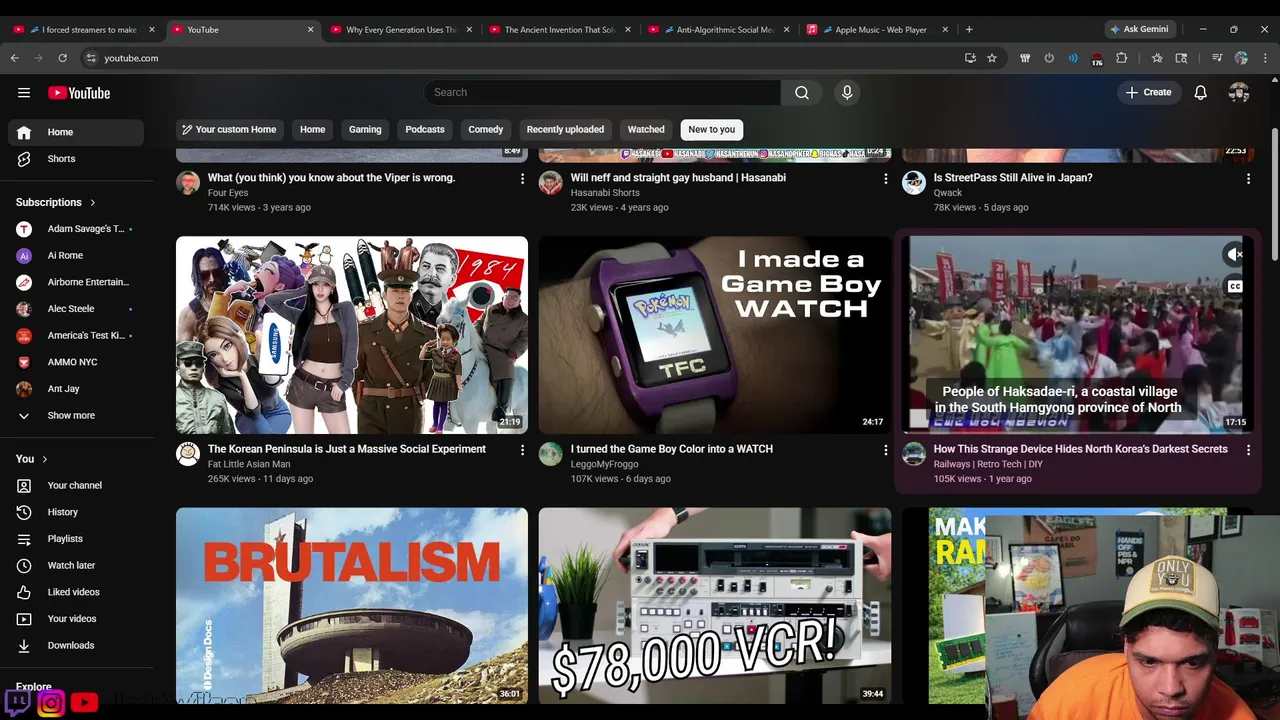The width and height of the screenshot is (1280, 720).
Task: Click Ask Gemini in the title bar
Action: click(x=1139, y=29)
